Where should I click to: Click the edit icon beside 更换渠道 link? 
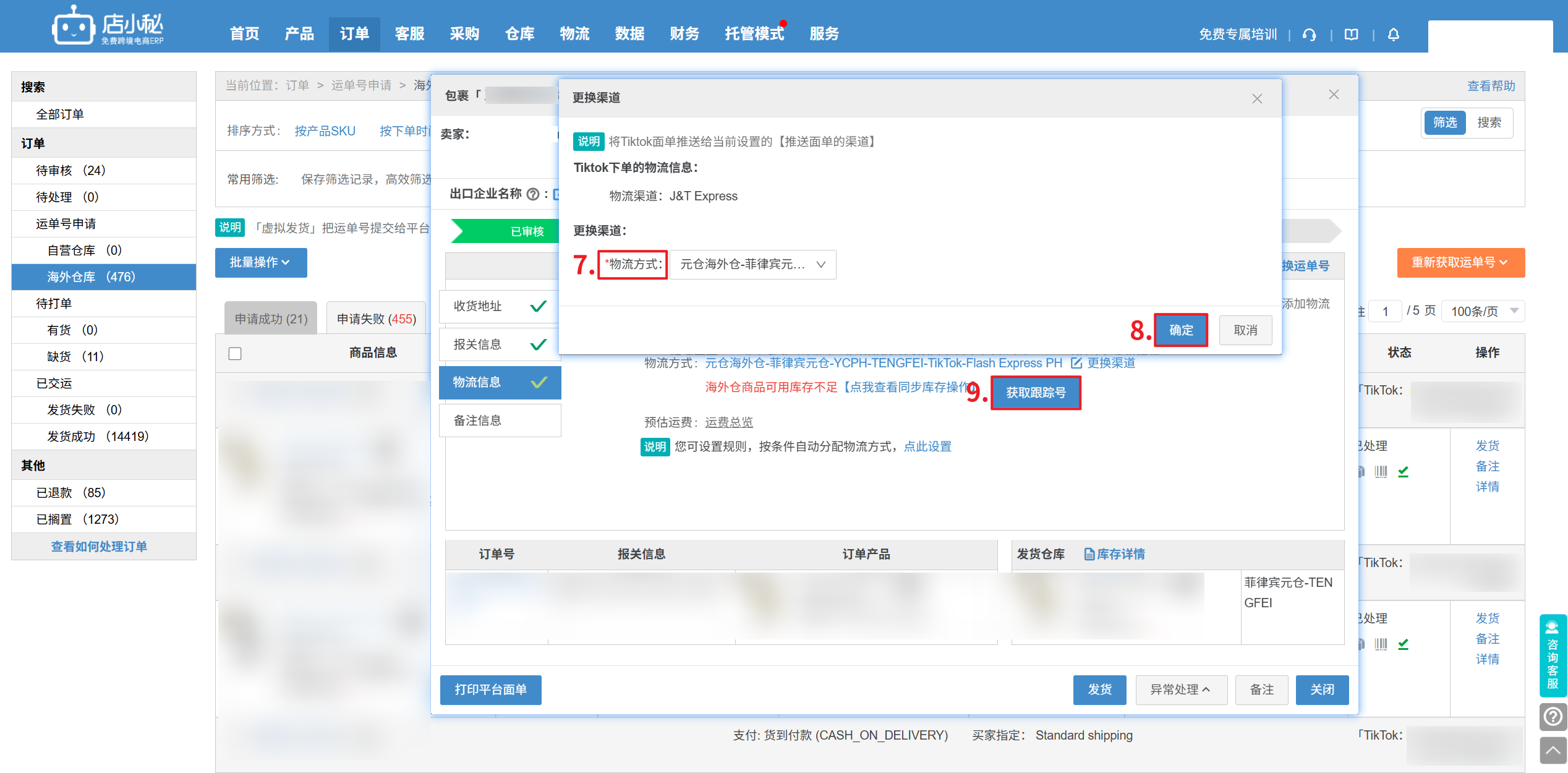(1076, 363)
